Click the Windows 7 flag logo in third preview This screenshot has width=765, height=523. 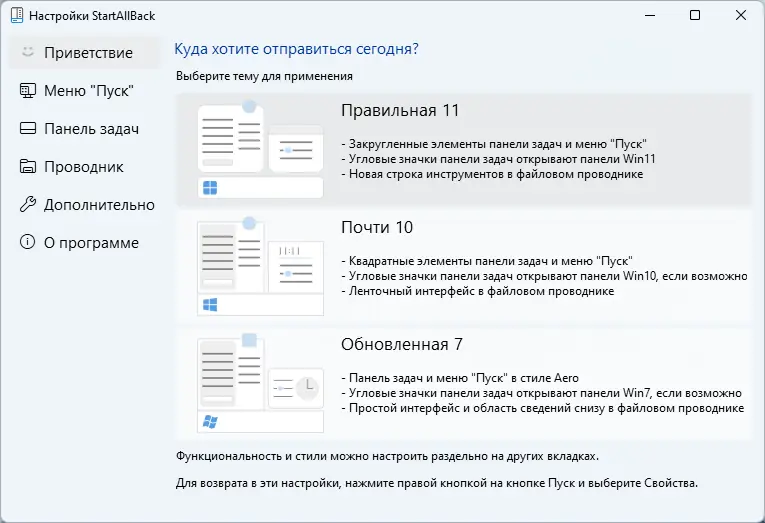click(x=210, y=422)
